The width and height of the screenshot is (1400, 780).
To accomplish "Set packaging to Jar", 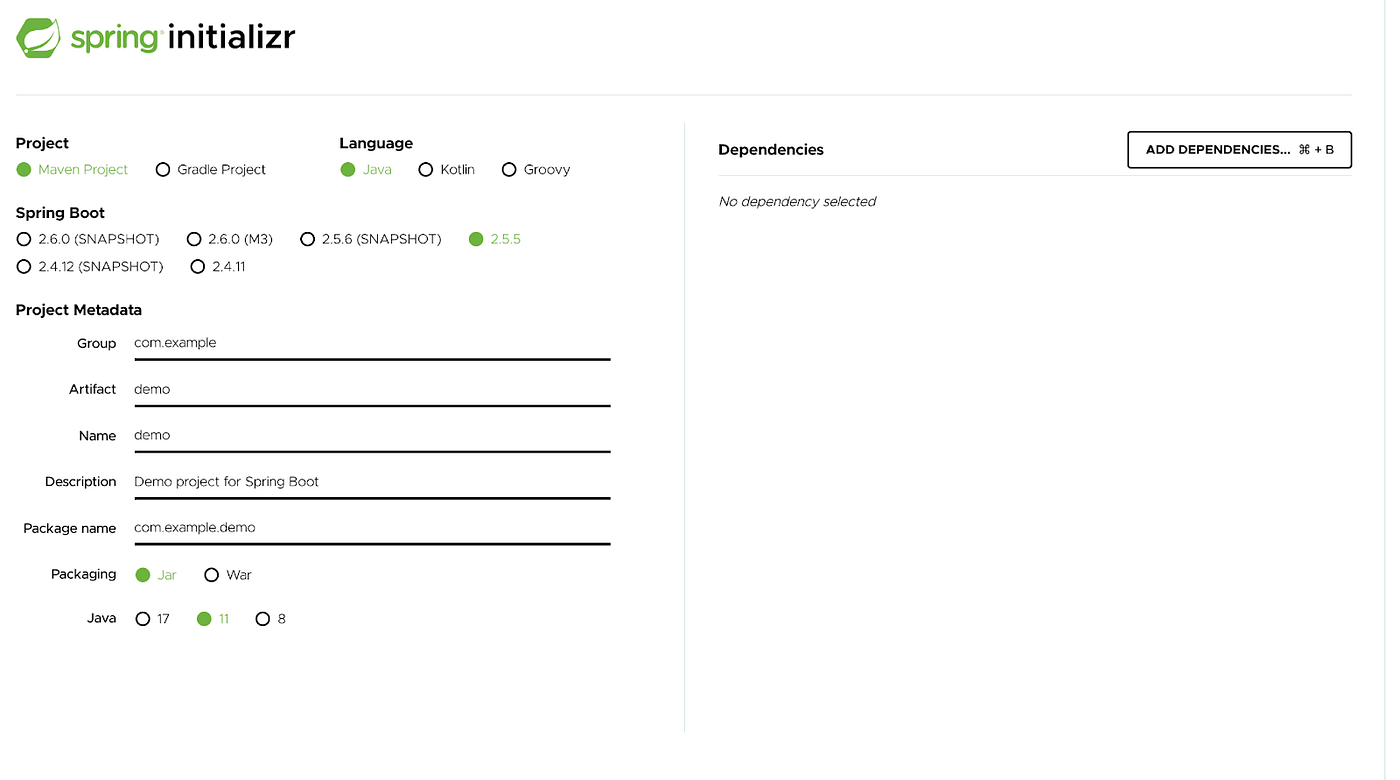I will pyautogui.click(x=156, y=575).
